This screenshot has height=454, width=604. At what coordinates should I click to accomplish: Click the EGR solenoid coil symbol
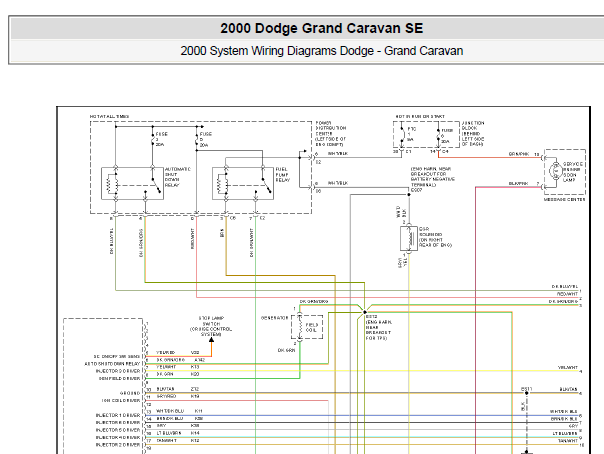[x=408, y=239]
